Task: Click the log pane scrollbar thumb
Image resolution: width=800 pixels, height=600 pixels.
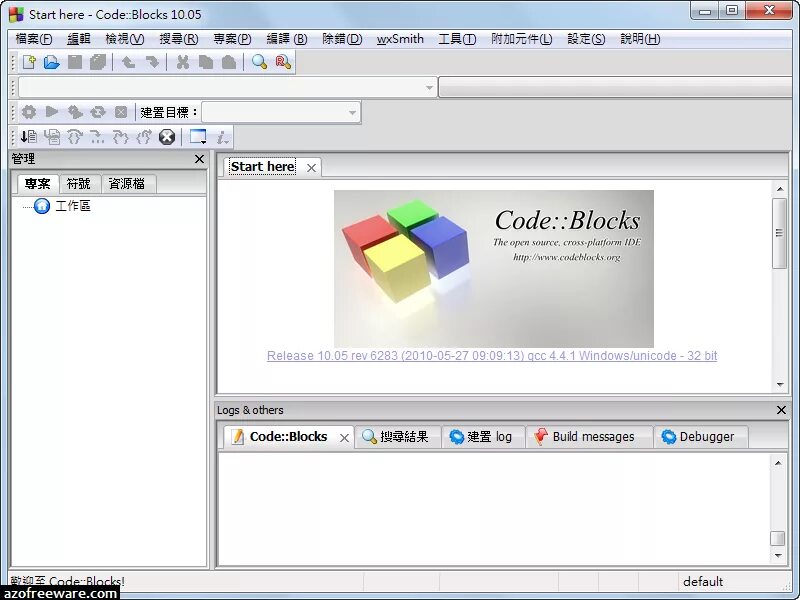Action: (x=778, y=538)
